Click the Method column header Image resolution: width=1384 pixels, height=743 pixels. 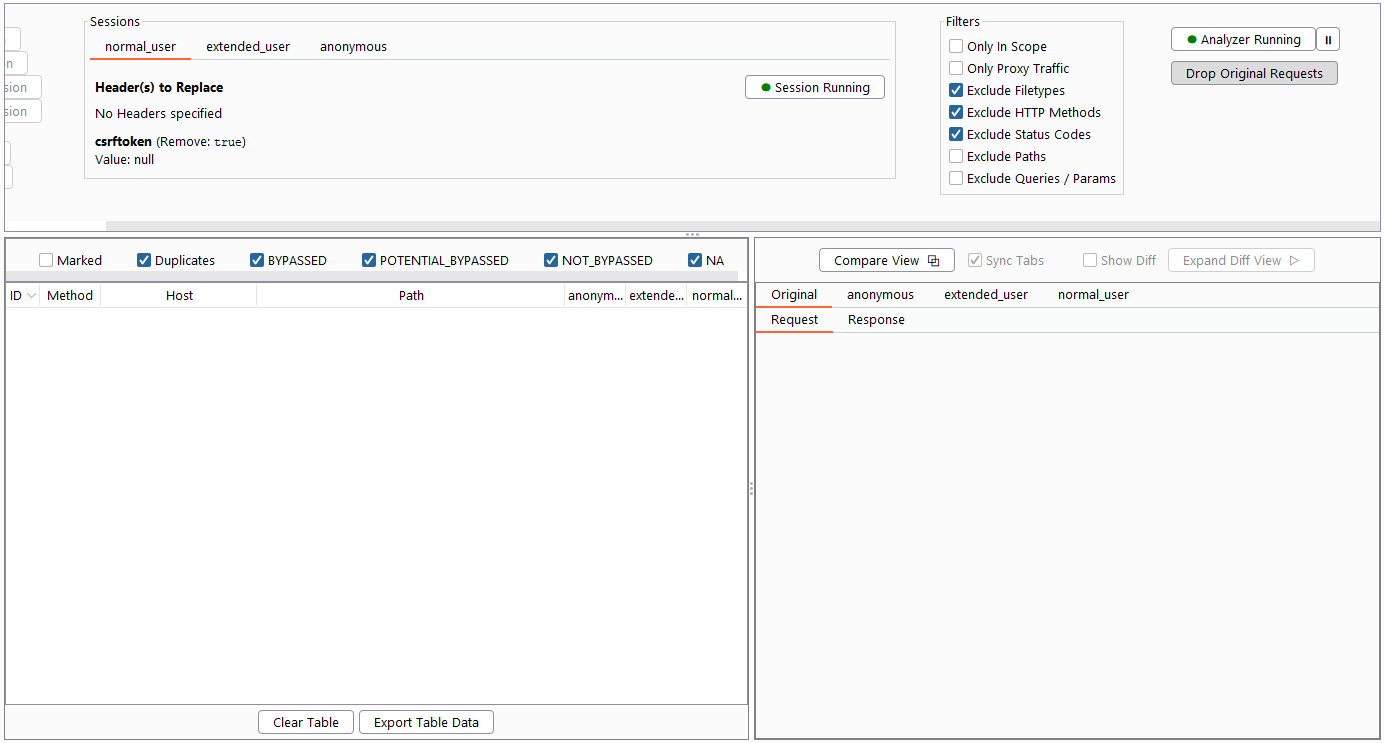click(x=70, y=296)
